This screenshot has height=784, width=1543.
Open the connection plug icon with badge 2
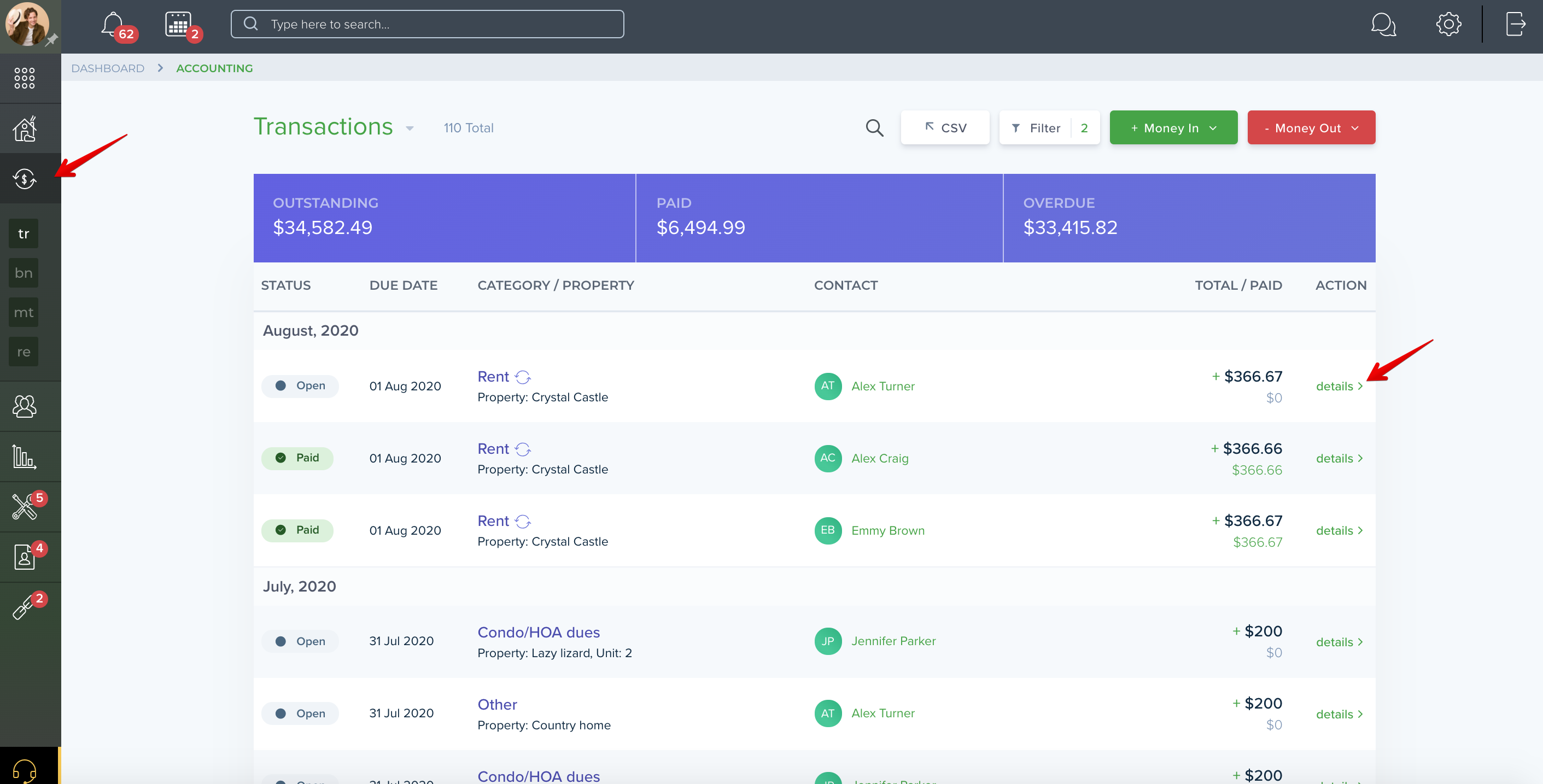point(25,607)
